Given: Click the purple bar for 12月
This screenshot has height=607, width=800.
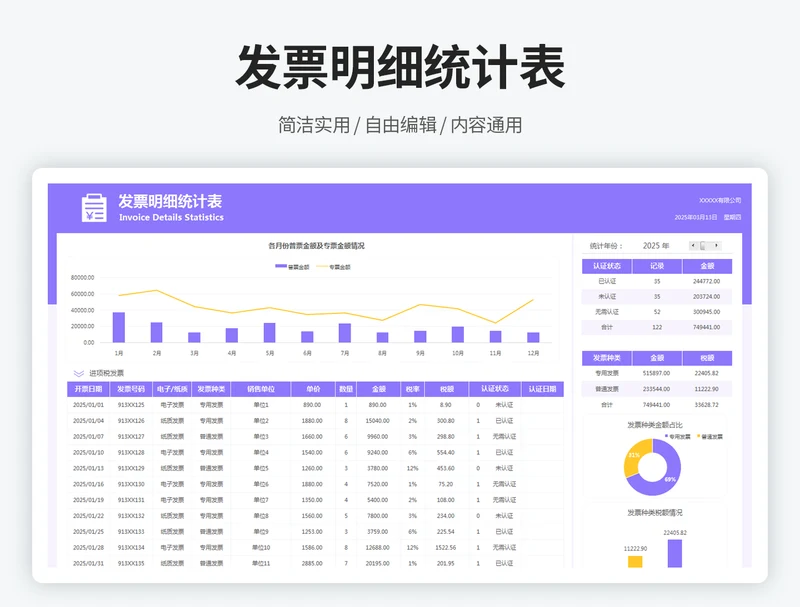Looking at the screenshot, I should [x=533, y=337].
